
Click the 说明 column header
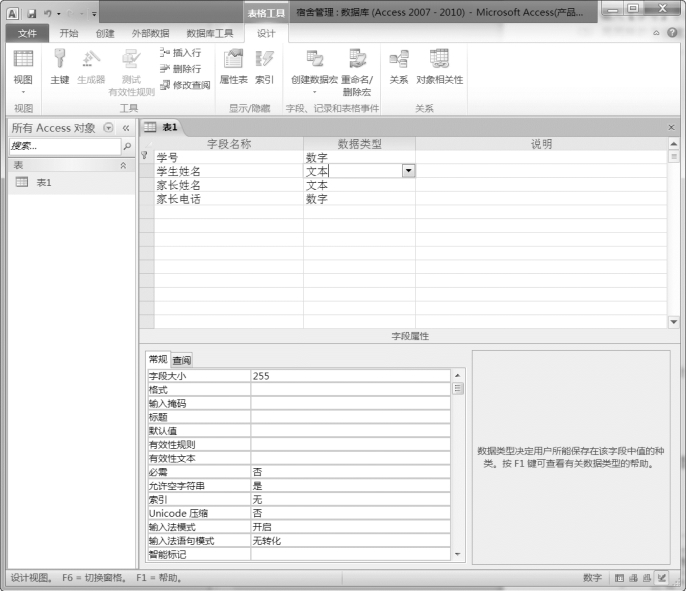coord(541,144)
